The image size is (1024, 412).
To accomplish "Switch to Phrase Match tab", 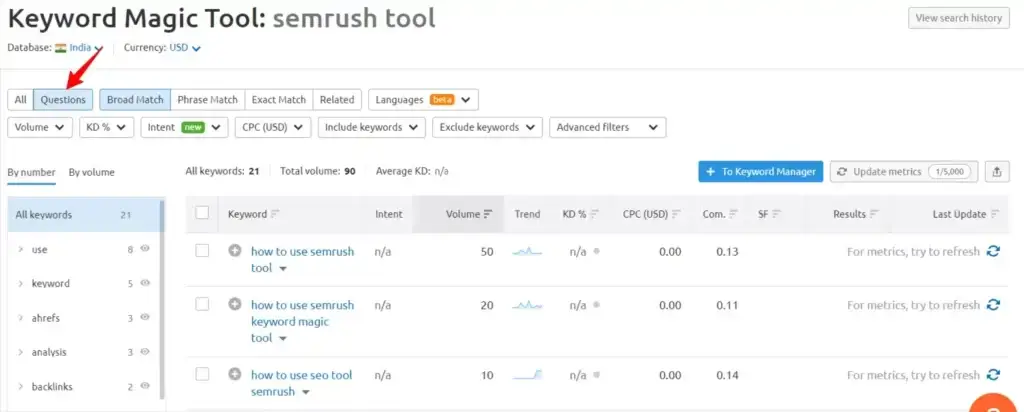I will click(208, 100).
